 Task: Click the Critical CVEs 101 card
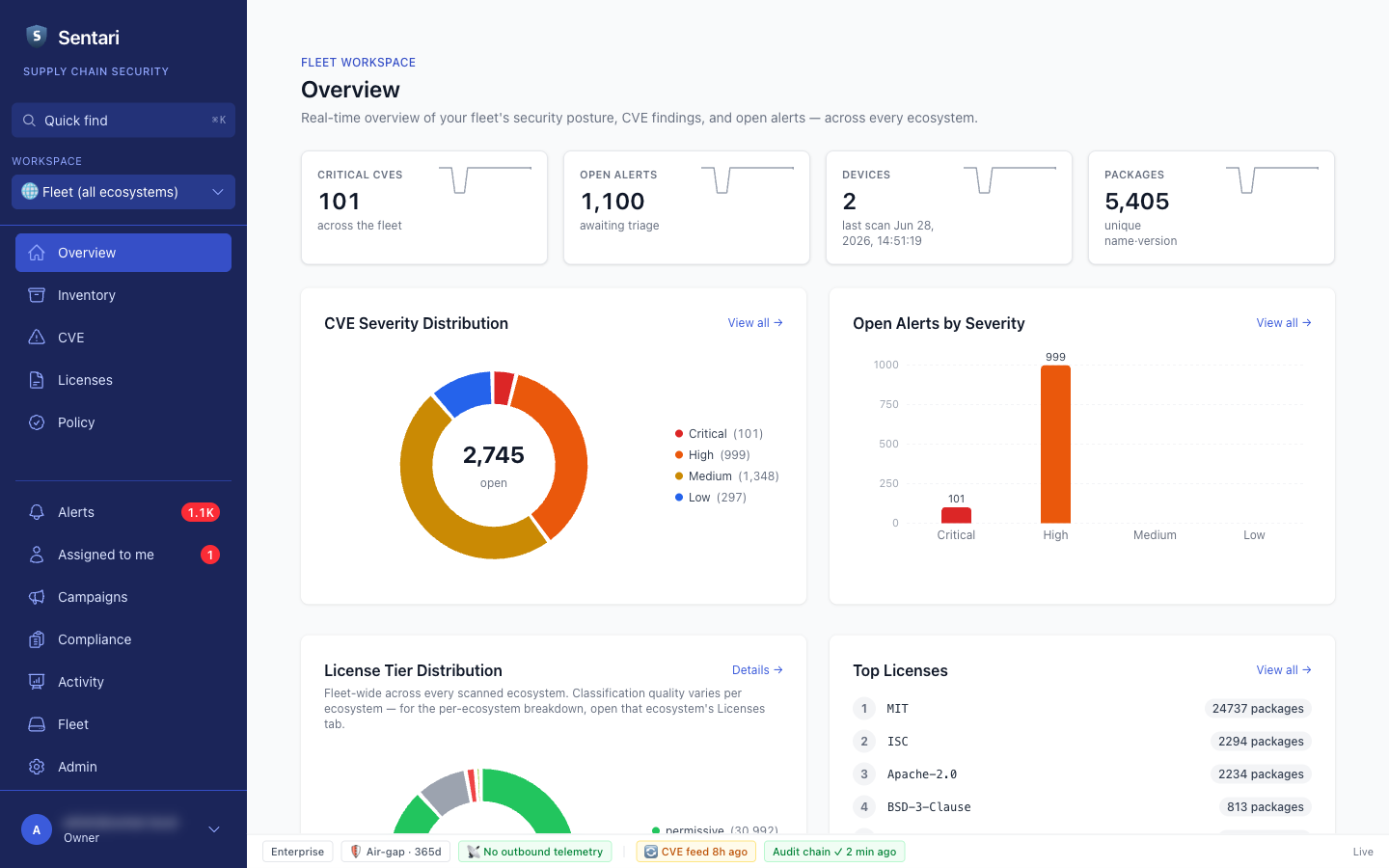(x=424, y=207)
